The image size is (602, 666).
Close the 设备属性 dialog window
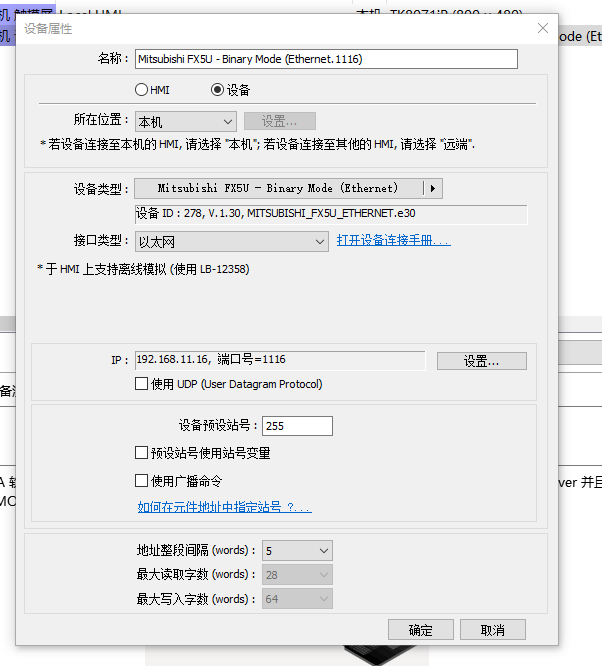click(x=542, y=29)
